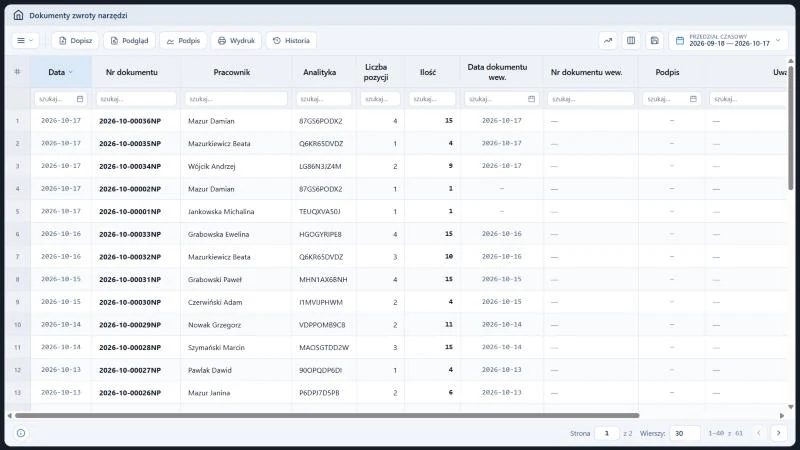
Task: Open the Przedział czasowy date range dropdown
Action: (729, 40)
